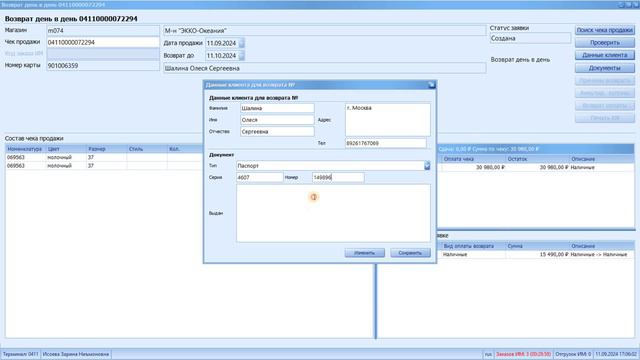Image resolution: width=640 pixels, height=360 pixels.
Task: Click the 'Сумма' column header in refund table
Action: coord(538,246)
